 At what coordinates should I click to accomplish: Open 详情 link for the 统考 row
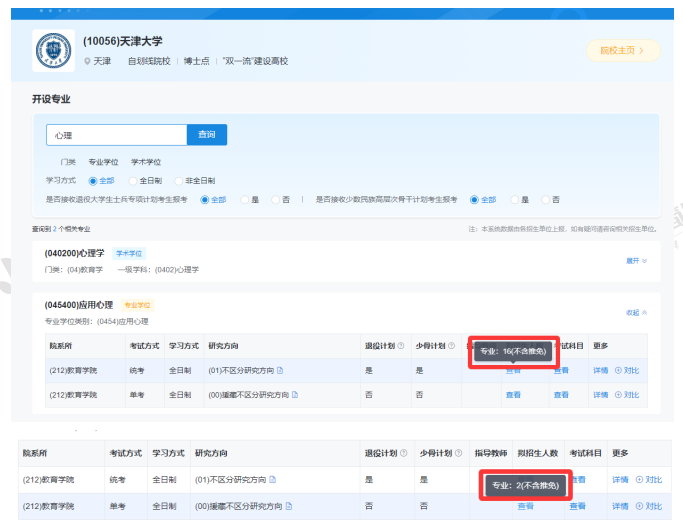coord(601,370)
